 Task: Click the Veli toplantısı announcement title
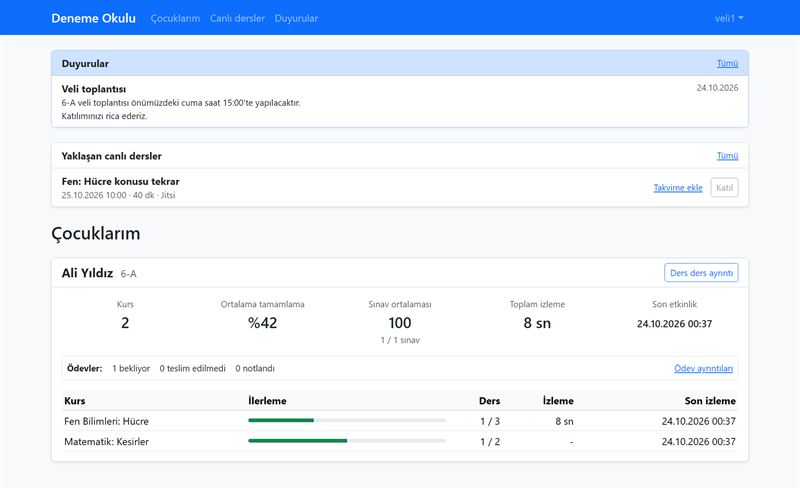tap(94, 89)
